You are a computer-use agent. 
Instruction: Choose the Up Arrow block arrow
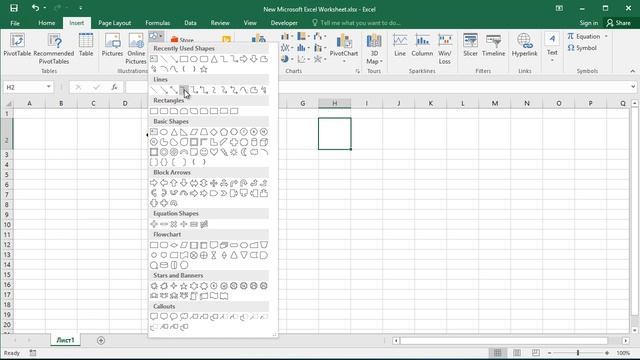(x=174, y=183)
